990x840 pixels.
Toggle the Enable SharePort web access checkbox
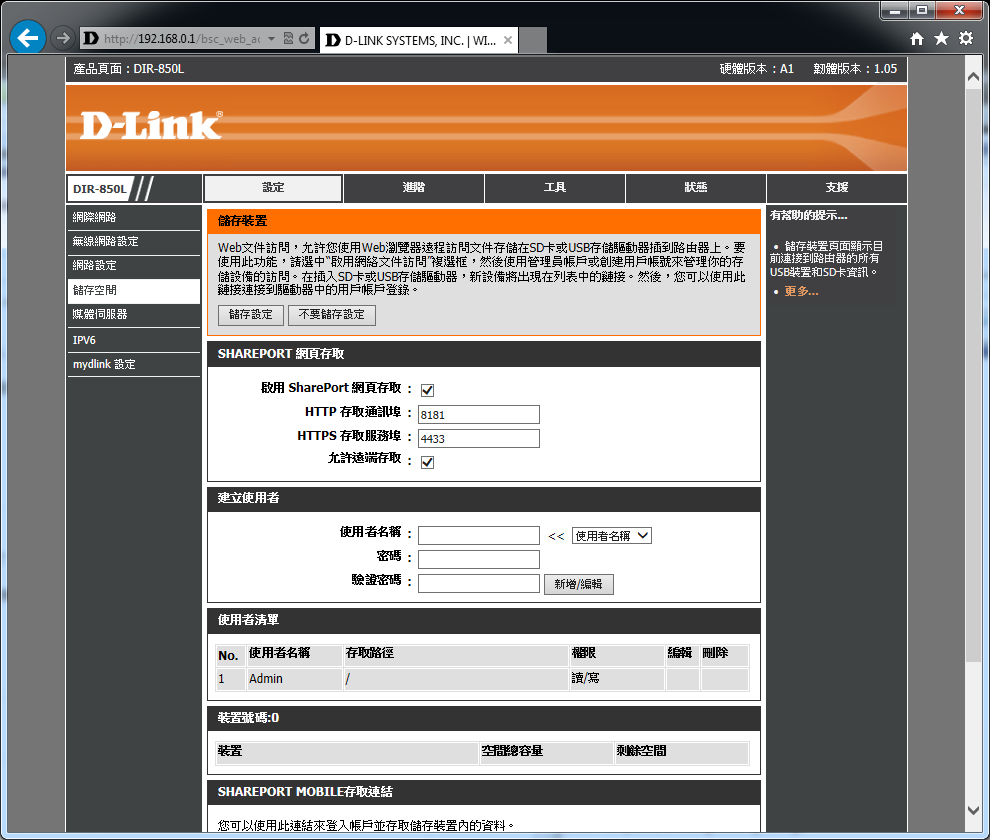click(427, 390)
